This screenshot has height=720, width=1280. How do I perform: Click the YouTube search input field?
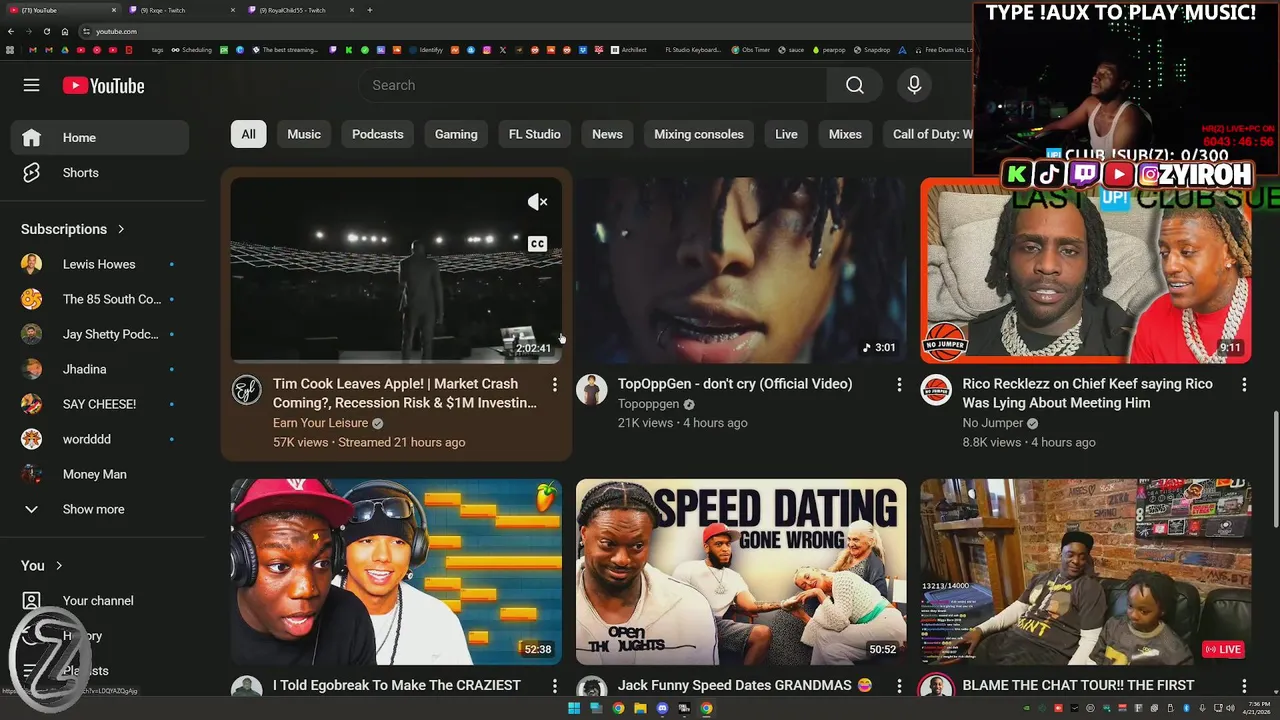coord(593,85)
